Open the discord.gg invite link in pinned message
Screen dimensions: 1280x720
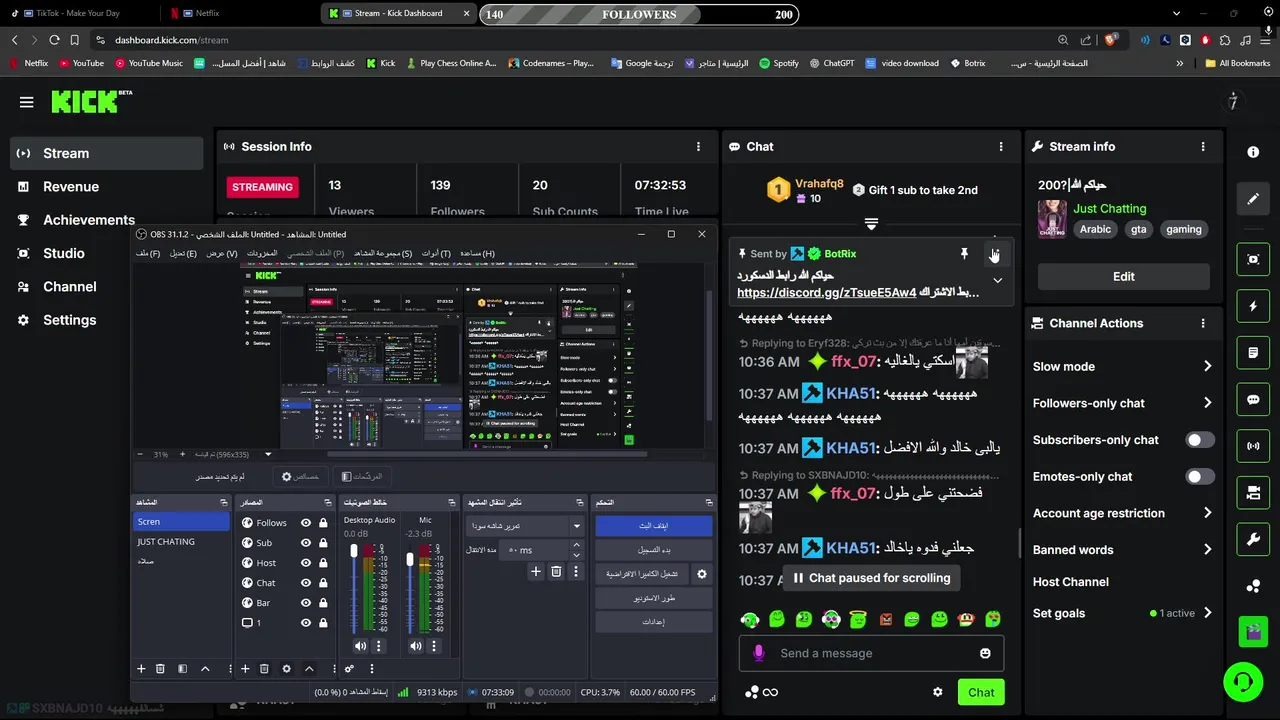pyautogui.click(x=826, y=293)
